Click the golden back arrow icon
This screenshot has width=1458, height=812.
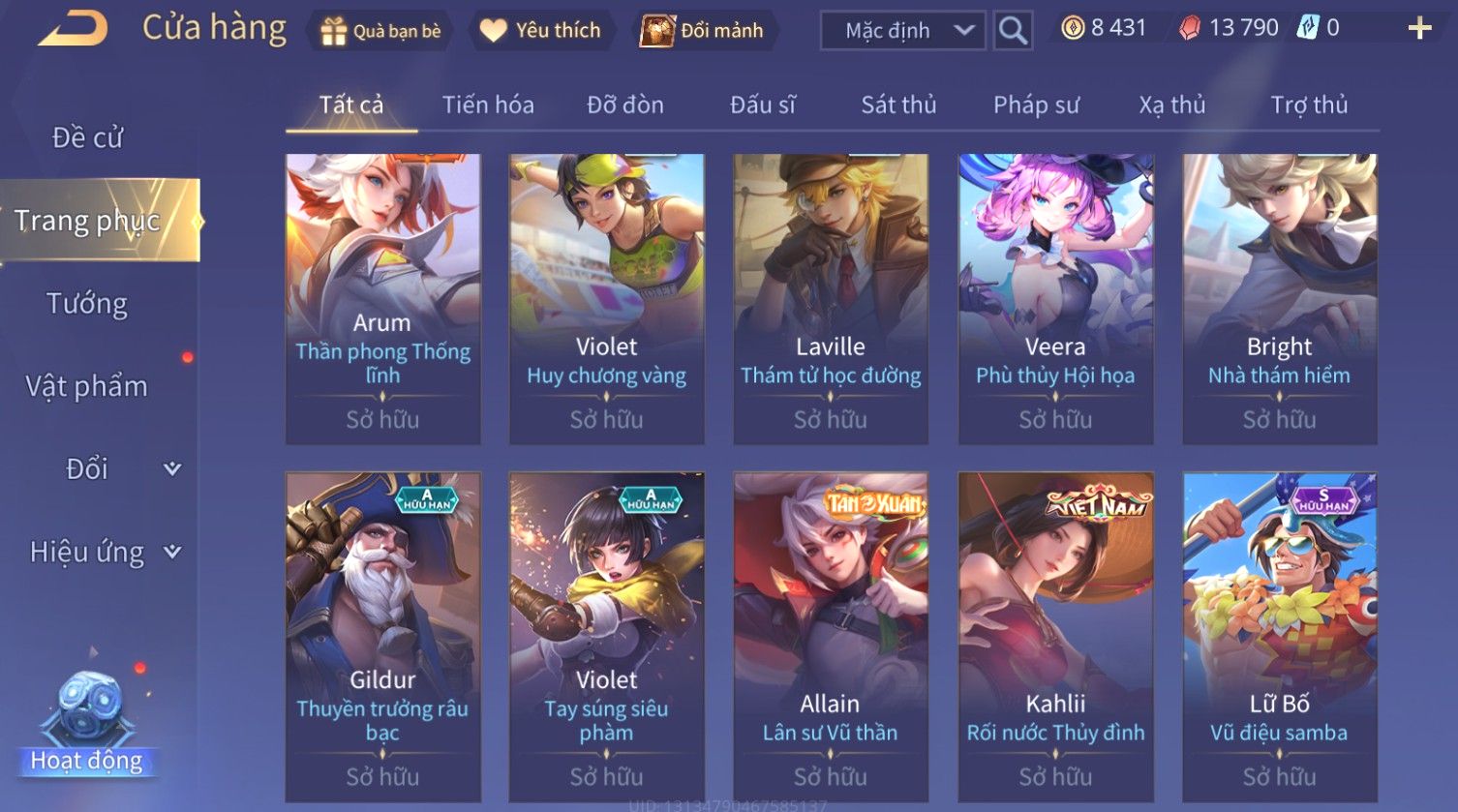(73, 29)
